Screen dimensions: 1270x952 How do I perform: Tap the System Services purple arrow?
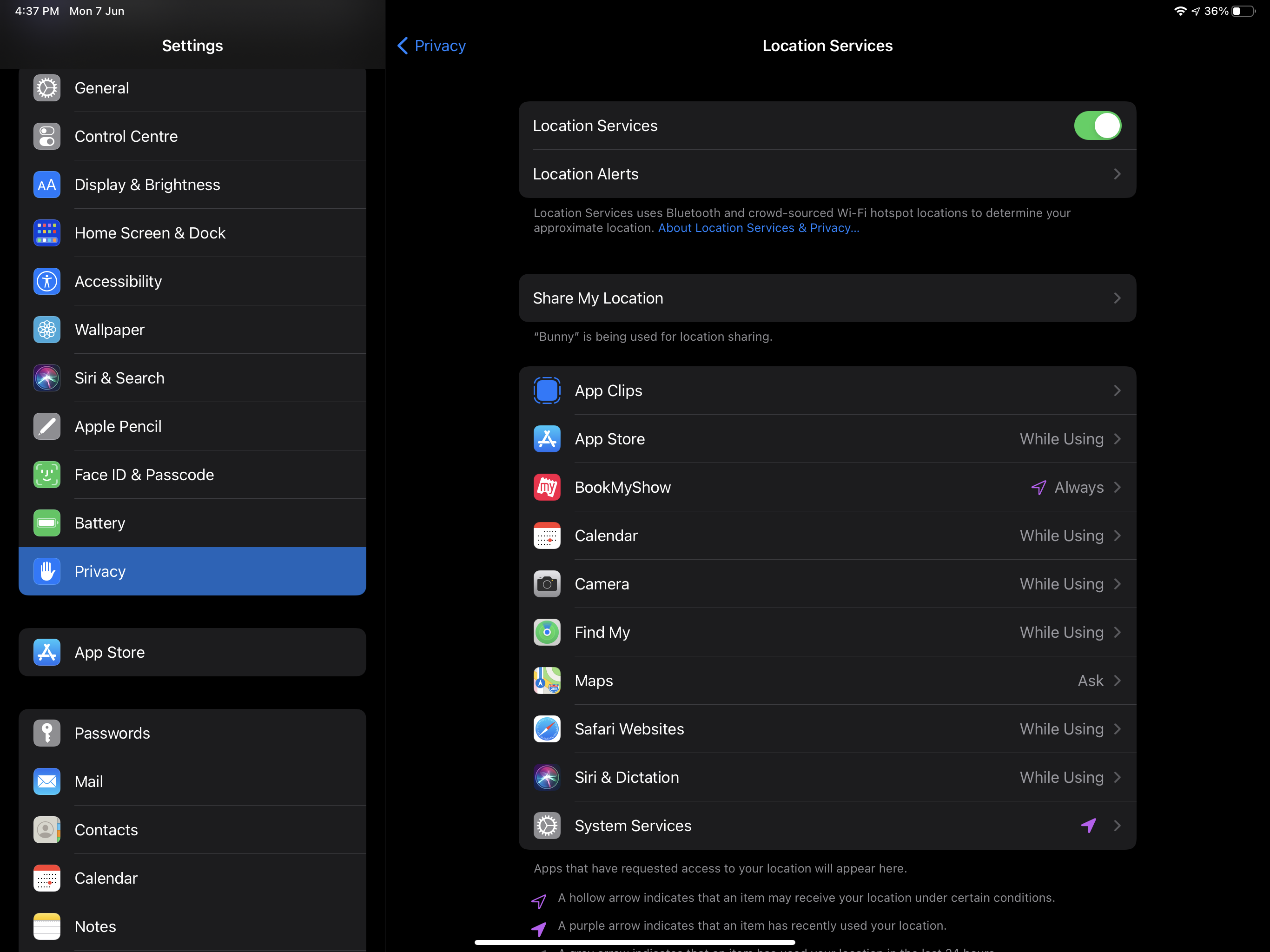coord(1089,826)
